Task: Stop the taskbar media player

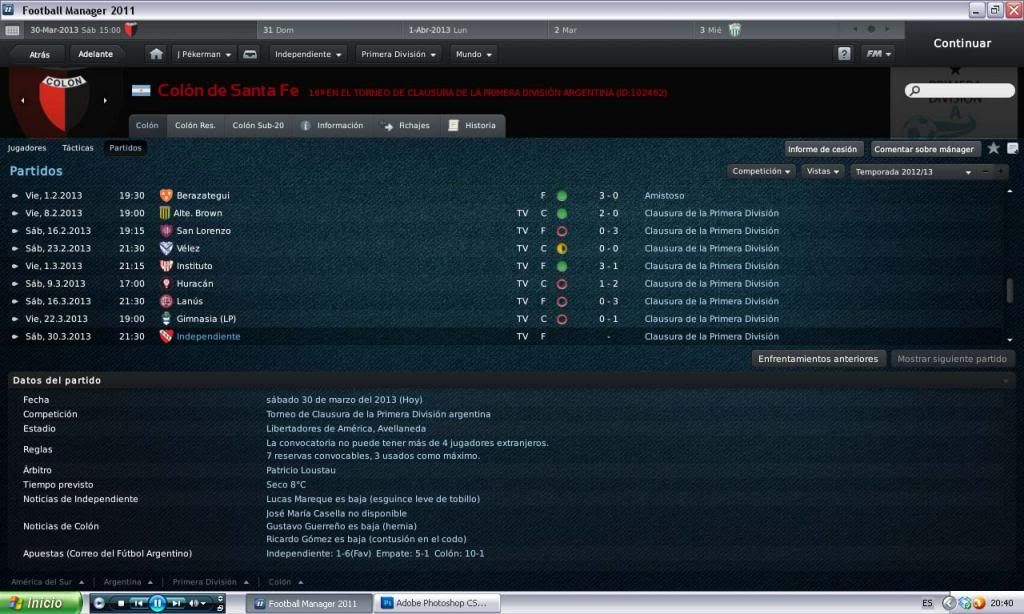Action: [x=121, y=603]
